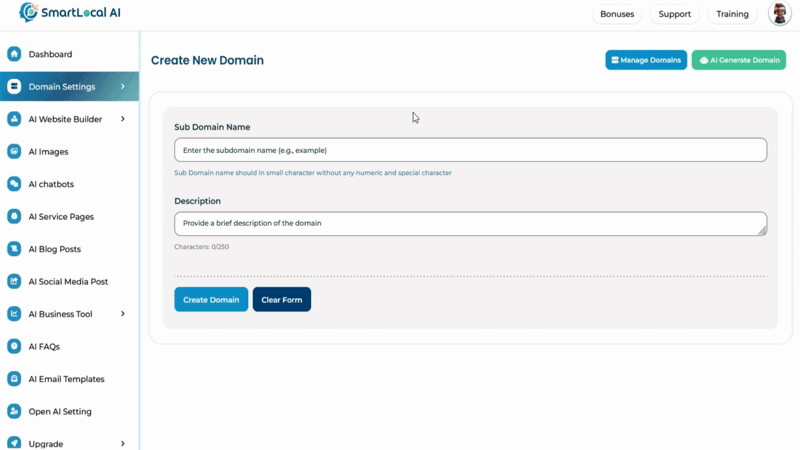Expand the Upgrade menu chevron

coord(123,443)
